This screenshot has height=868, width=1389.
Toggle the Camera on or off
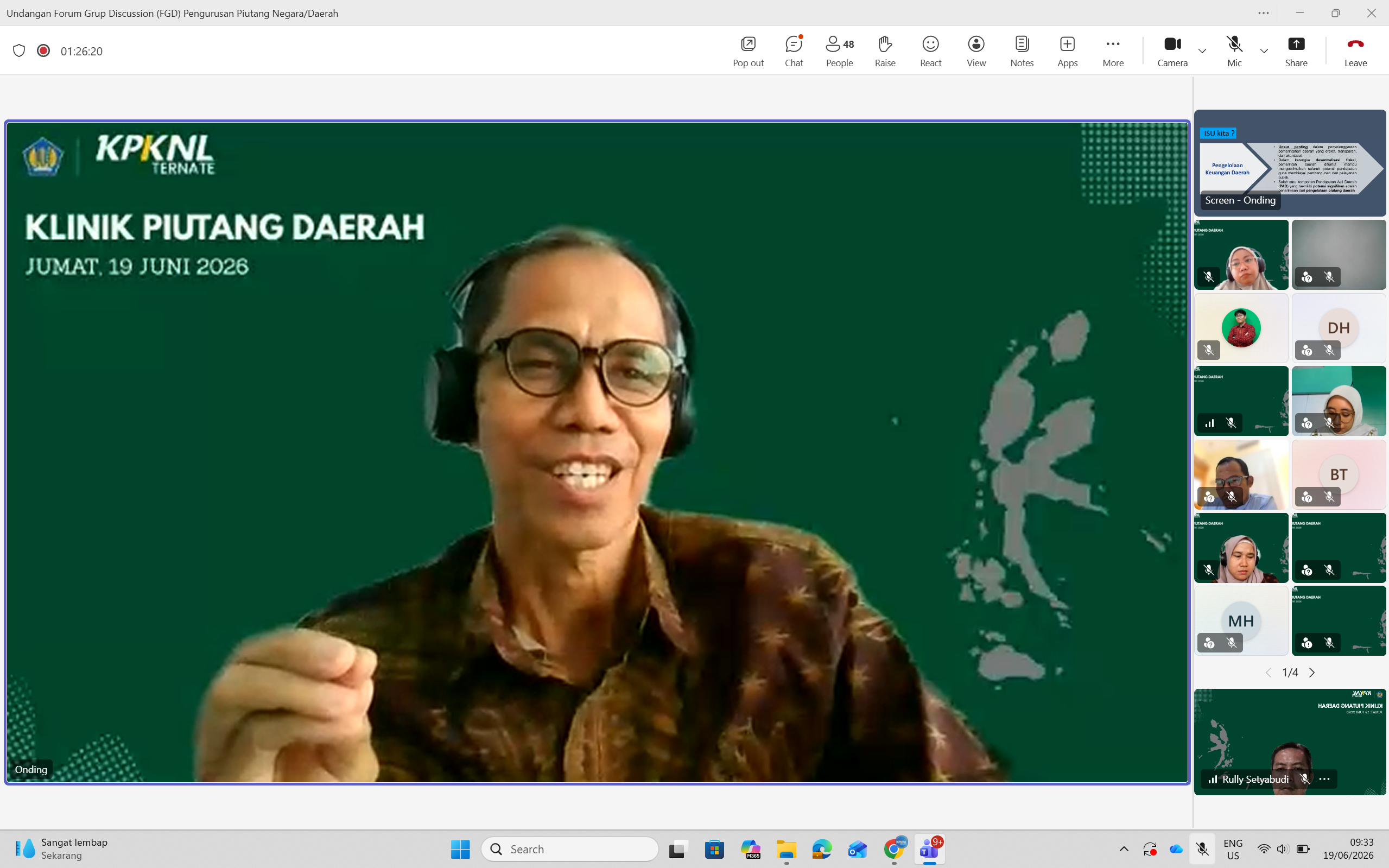(x=1172, y=51)
